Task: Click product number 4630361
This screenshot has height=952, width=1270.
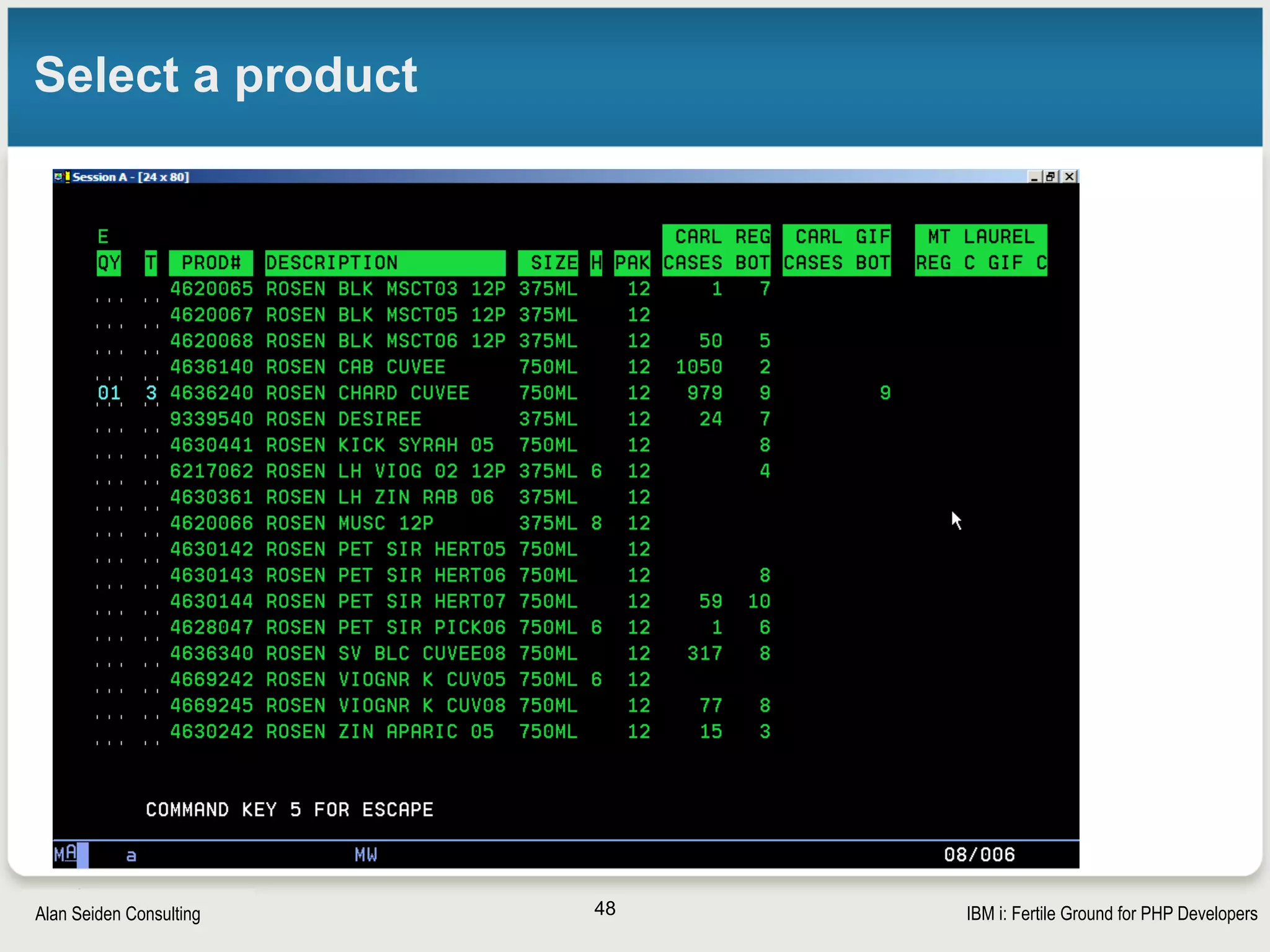Action: [211, 497]
